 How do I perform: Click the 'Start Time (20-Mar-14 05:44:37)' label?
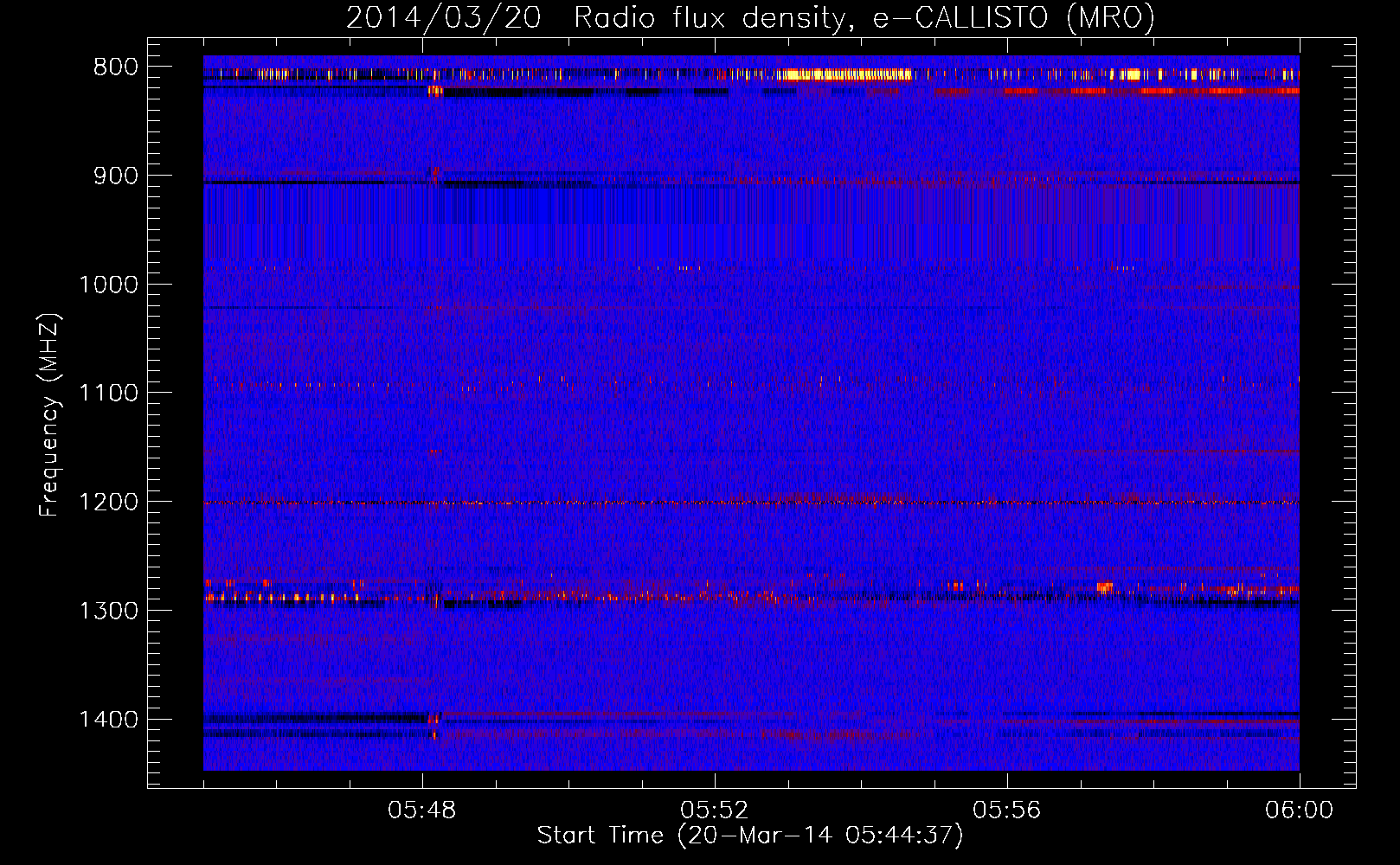click(x=750, y=836)
